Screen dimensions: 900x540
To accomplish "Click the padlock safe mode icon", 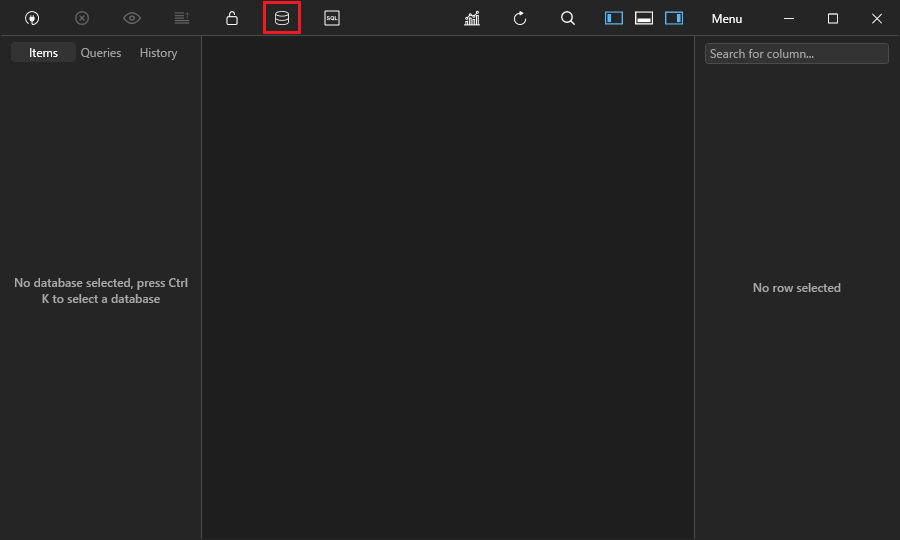I will tap(232, 18).
